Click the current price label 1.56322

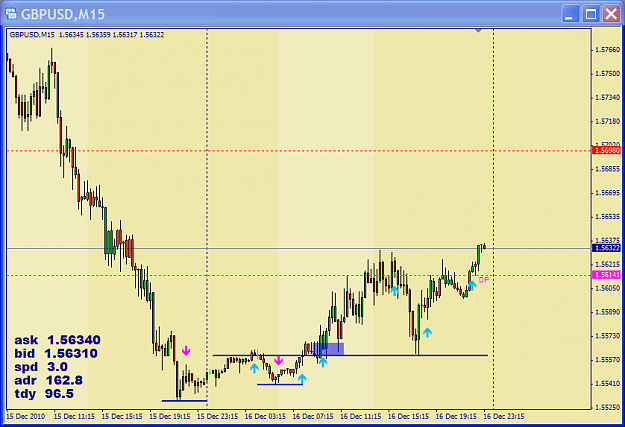tap(606, 248)
